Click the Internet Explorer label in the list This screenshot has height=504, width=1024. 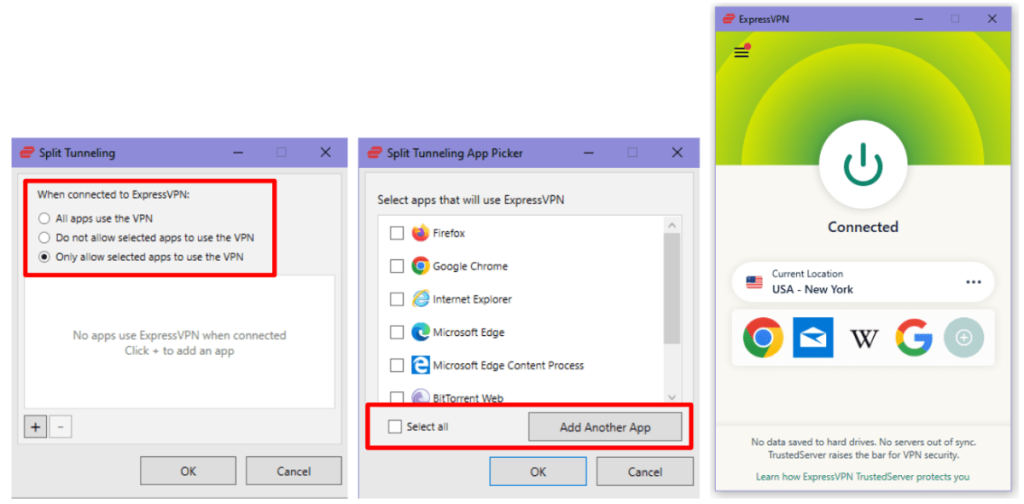(472, 299)
